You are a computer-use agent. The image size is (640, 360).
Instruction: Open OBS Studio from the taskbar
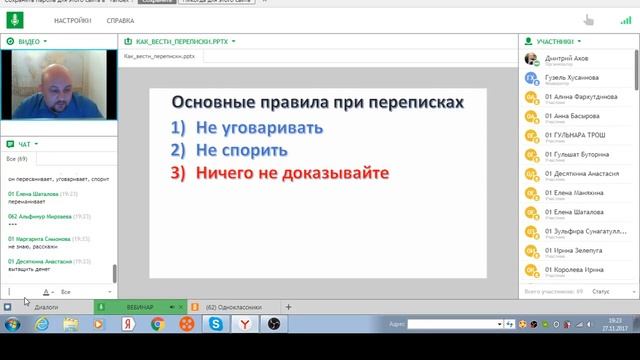(273, 324)
